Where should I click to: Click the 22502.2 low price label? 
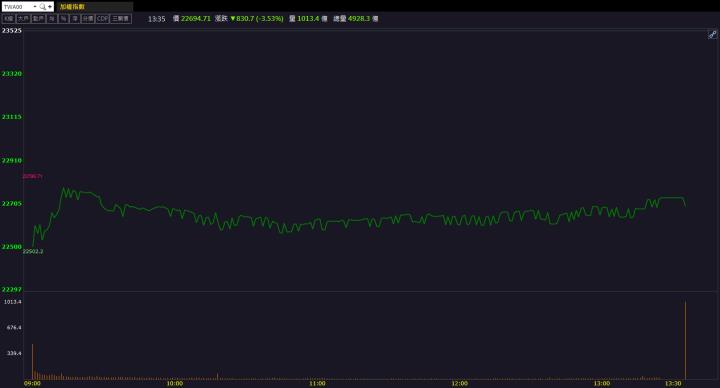33,252
